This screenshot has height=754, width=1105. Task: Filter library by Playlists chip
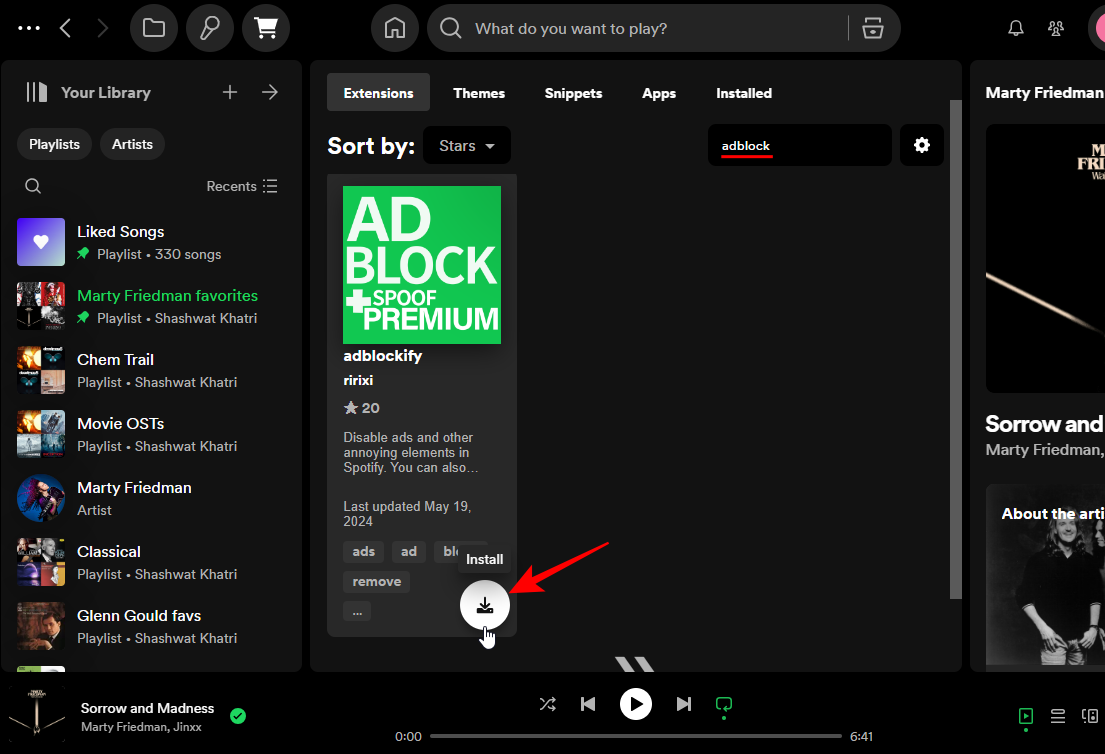54,144
